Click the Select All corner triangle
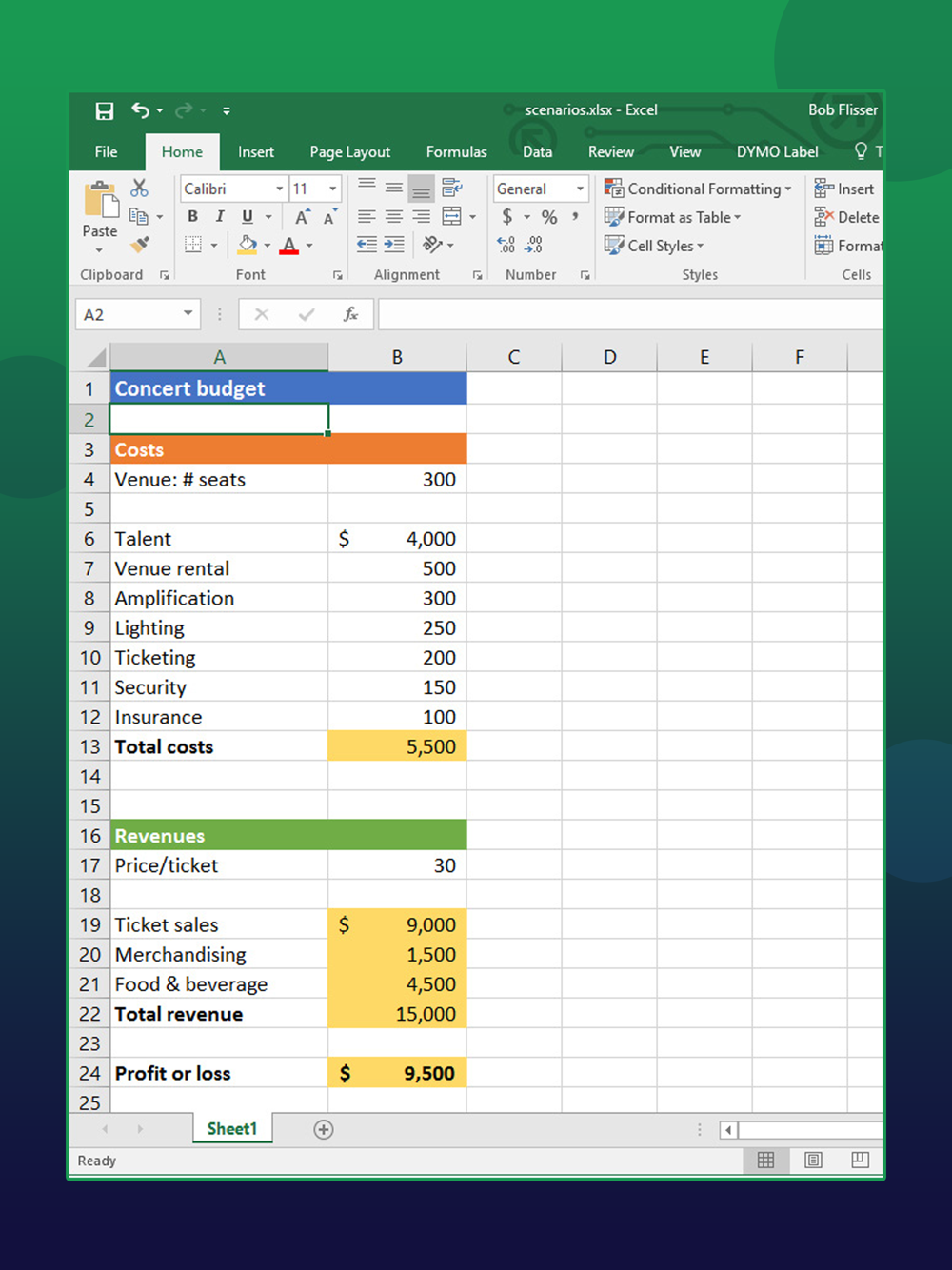This screenshot has width=952, height=1270. click(96, 358)
